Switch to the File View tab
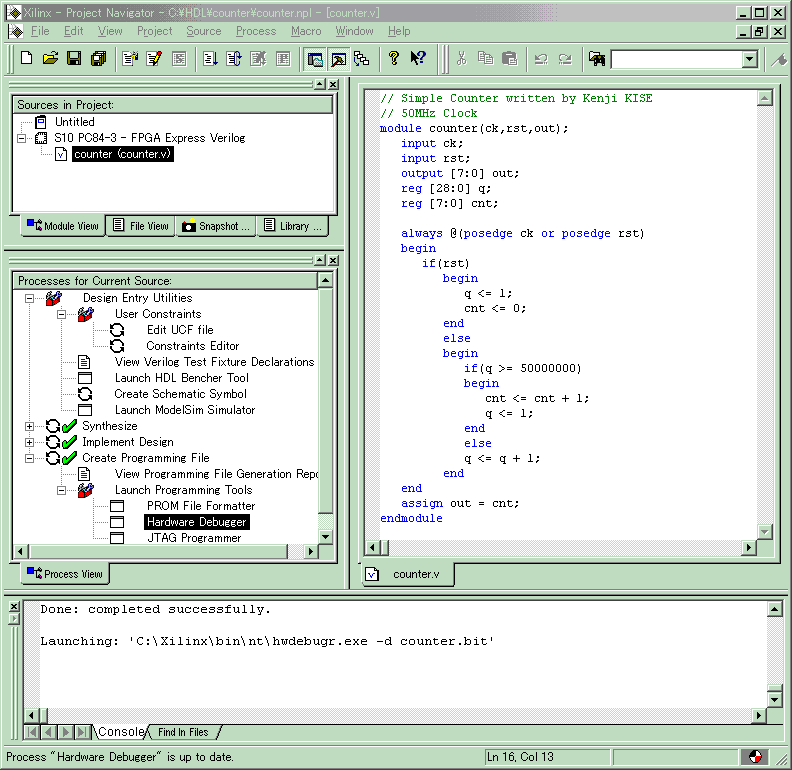This screenshot has height=770, width=792. click(140, 226)
